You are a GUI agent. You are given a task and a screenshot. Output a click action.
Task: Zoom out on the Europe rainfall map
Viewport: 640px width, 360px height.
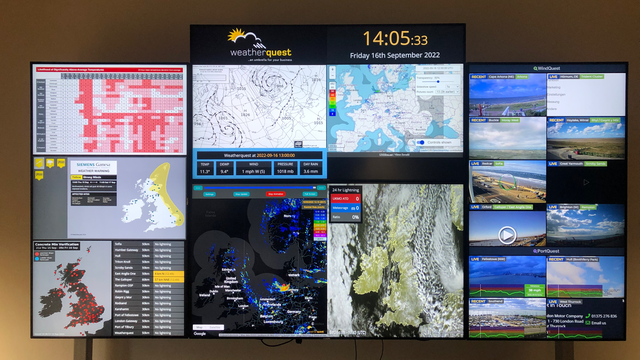point(333,77)
